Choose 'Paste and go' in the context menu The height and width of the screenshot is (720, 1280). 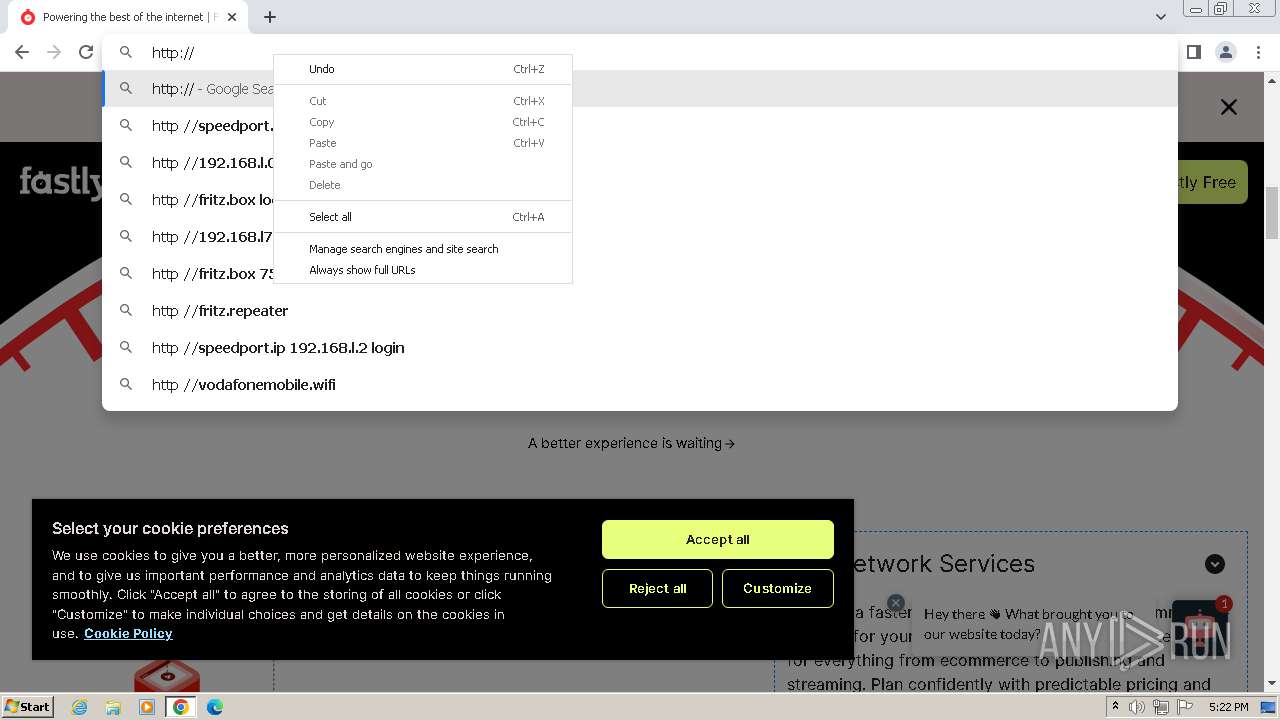(x=423, y=164)
